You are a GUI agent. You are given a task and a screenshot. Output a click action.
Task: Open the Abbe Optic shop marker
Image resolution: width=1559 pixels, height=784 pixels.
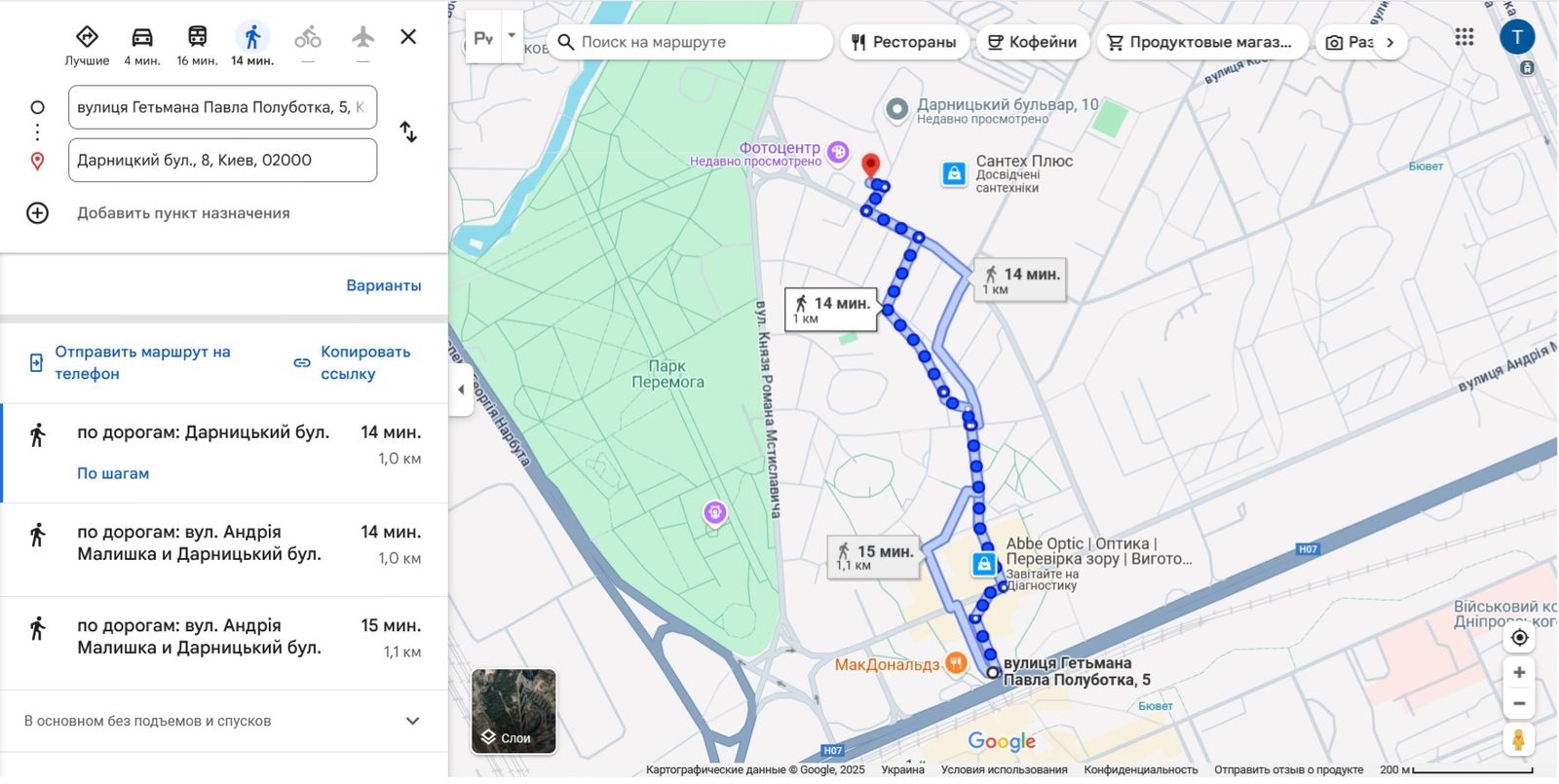984,564
